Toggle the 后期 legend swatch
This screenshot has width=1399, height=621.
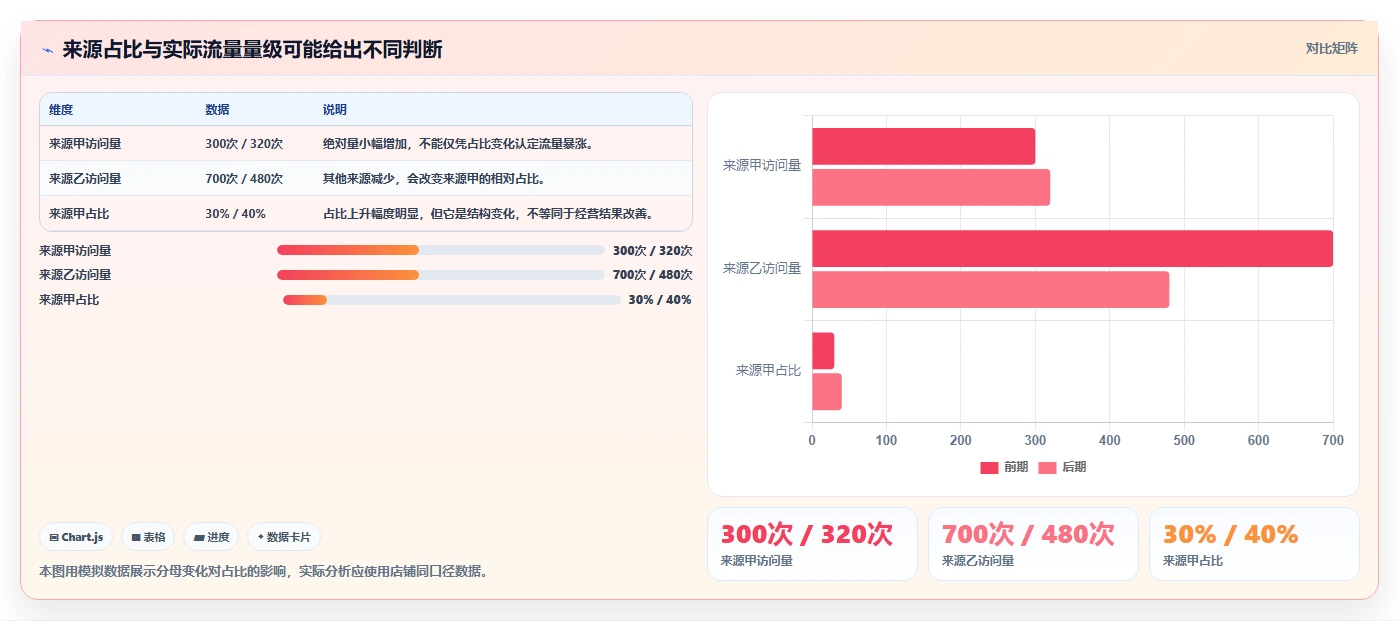tap(1047, 468)
